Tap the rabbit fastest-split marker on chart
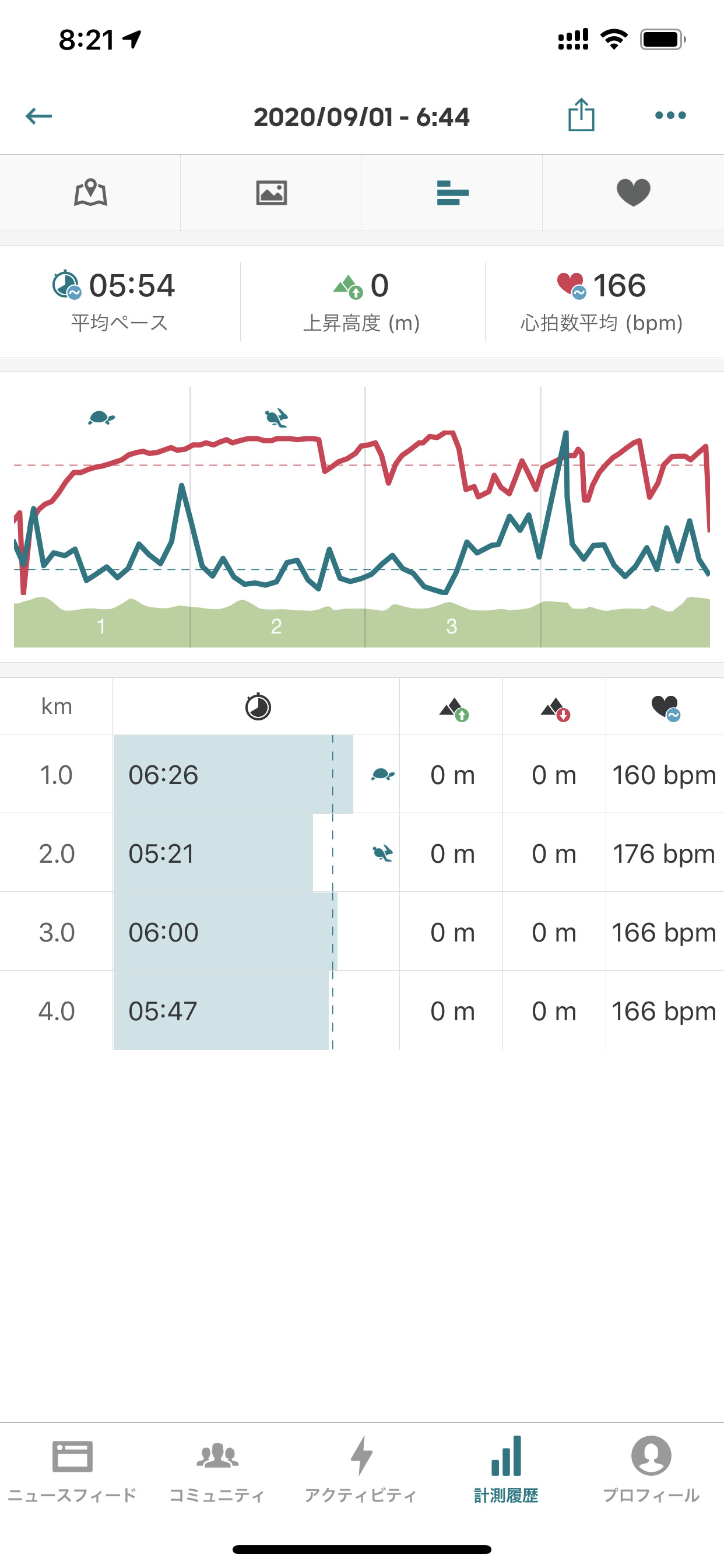Viewport: 724px width, 1568px height. pyautogui.click(x=276, y=418)
